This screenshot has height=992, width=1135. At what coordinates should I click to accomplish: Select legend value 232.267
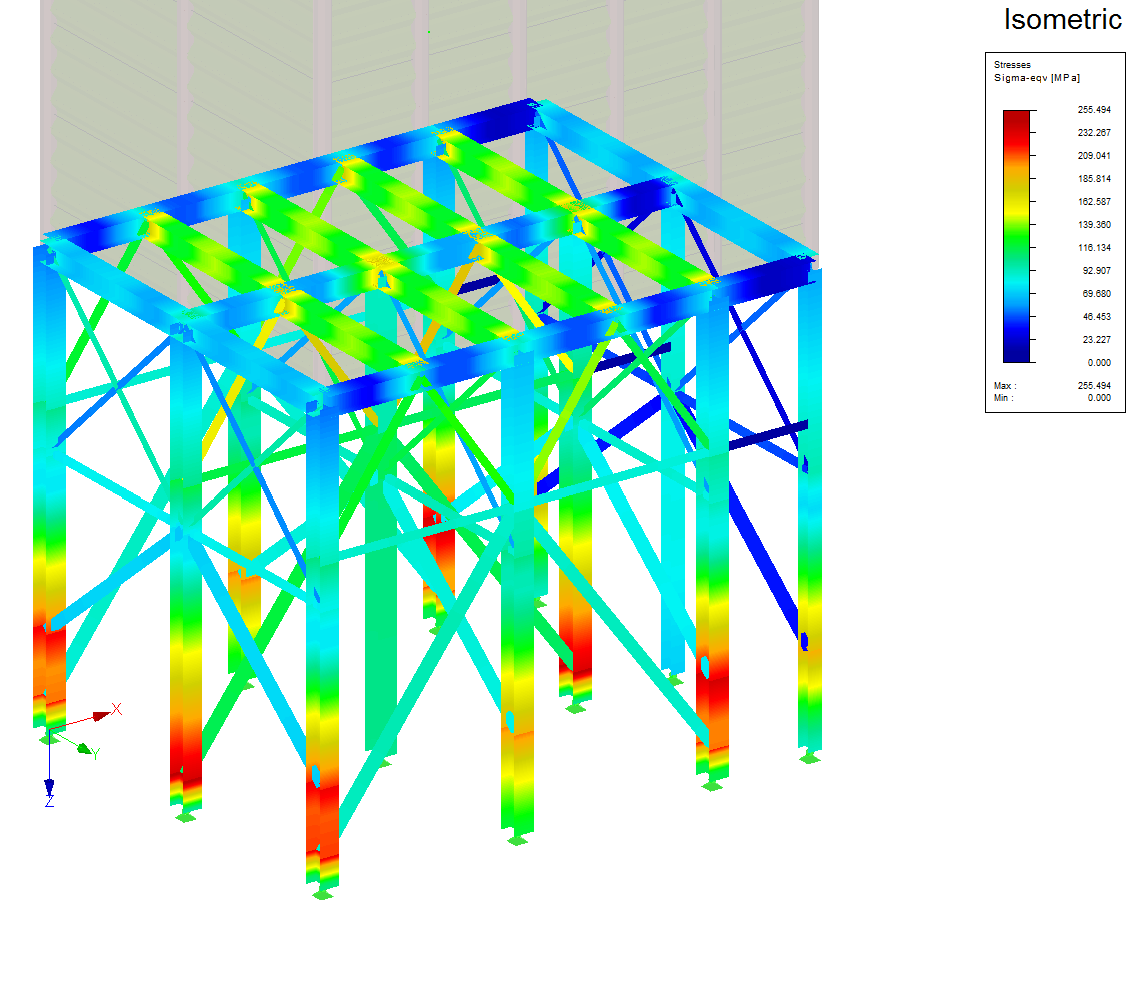point(1094,133)
